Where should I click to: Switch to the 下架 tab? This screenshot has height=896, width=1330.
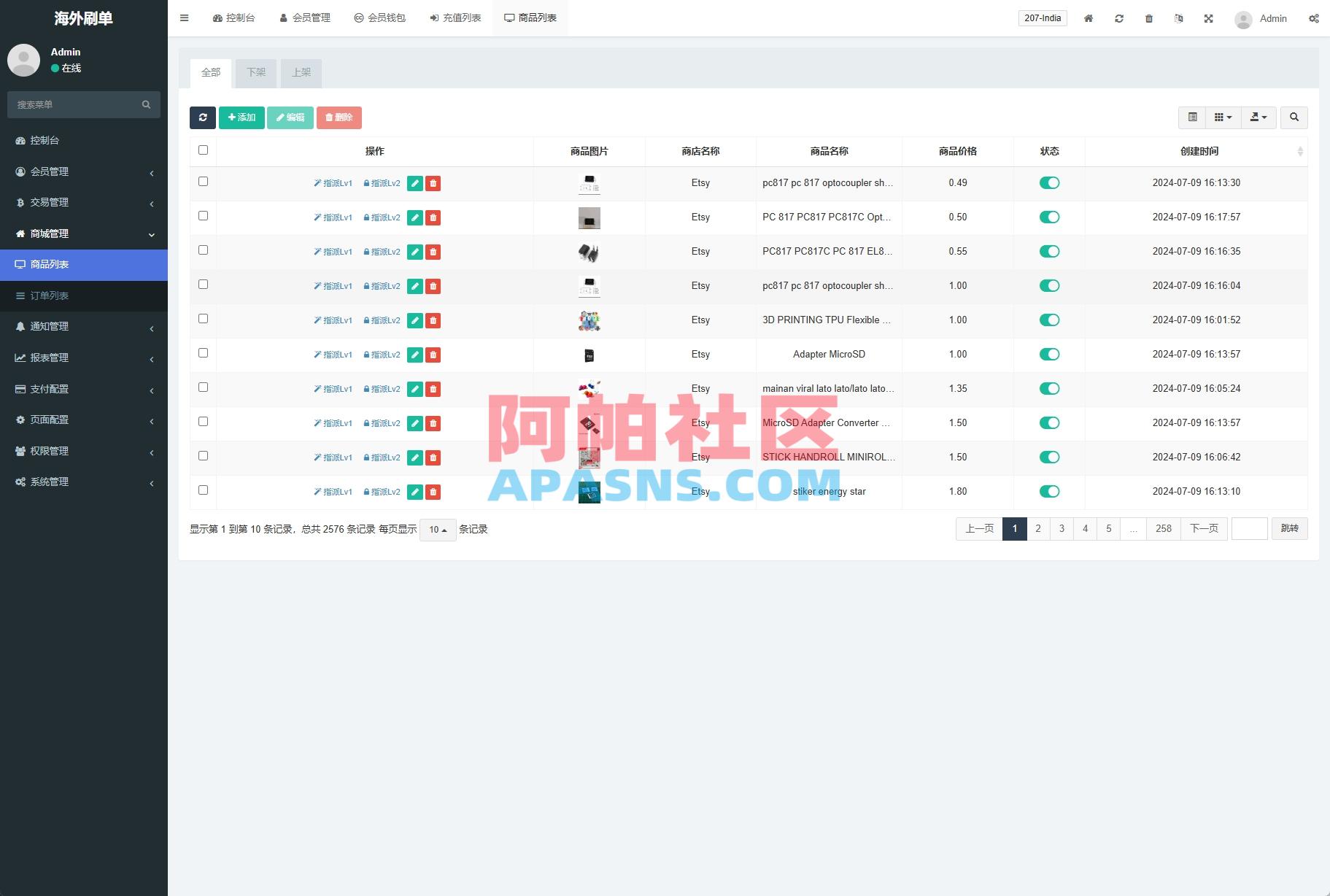255,73
